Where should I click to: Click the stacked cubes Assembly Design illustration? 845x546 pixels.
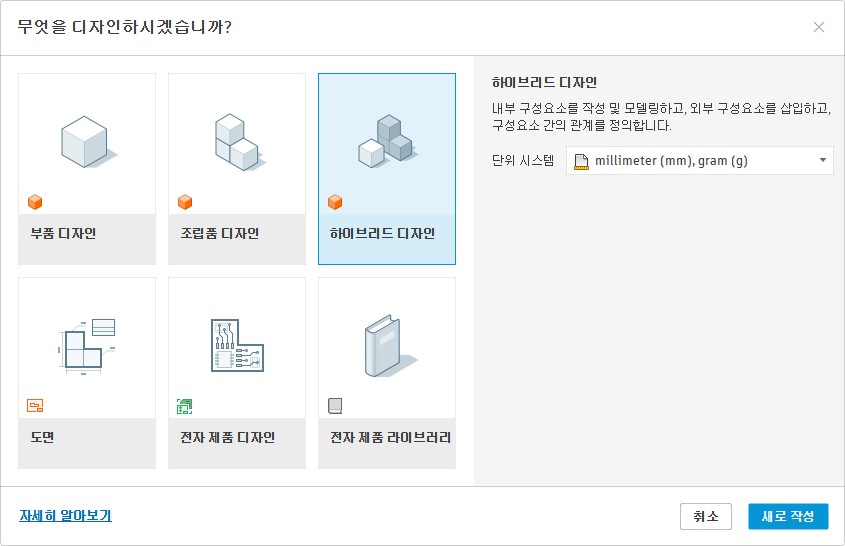click(236, 141)
